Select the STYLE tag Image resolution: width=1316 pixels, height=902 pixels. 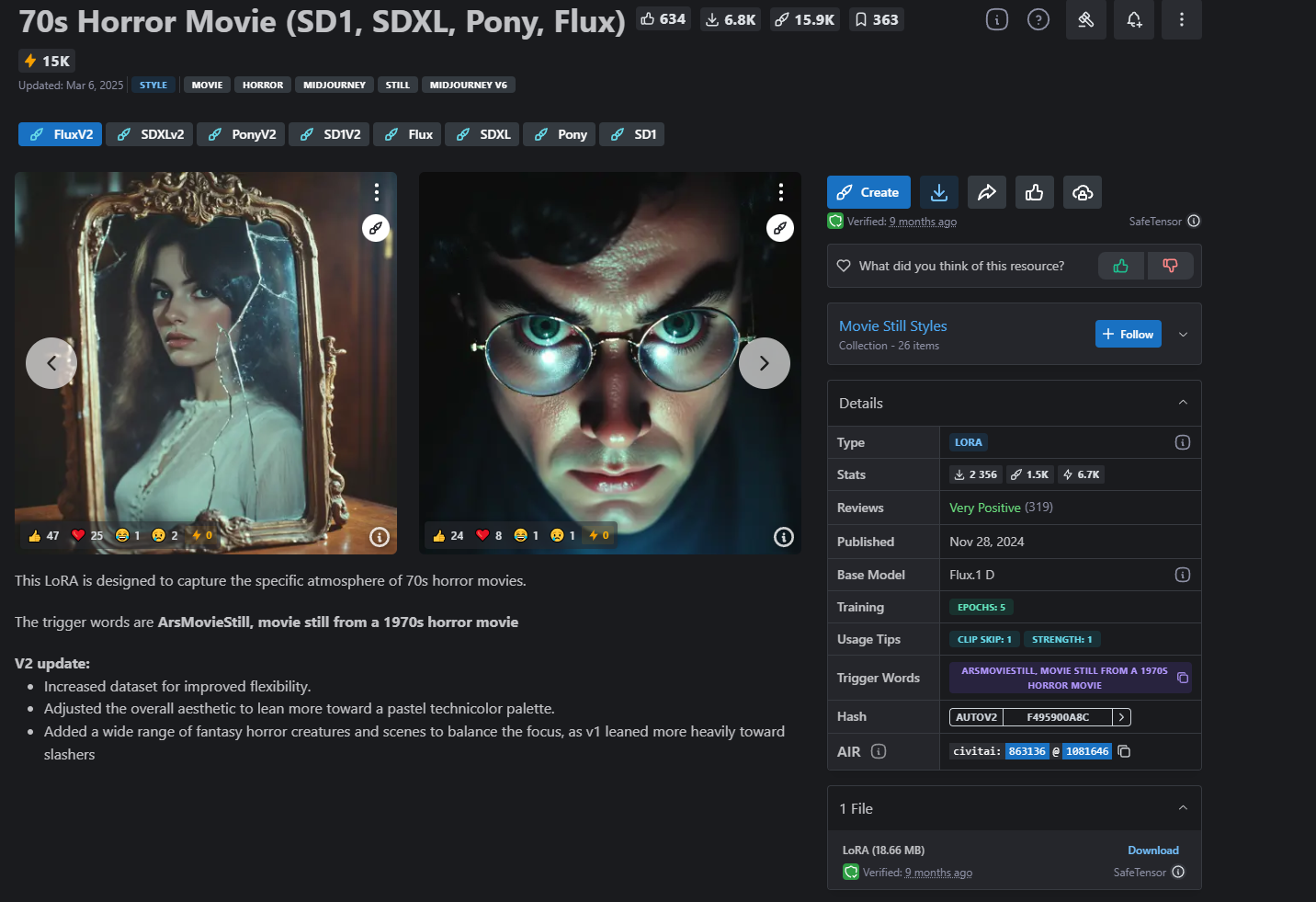tap(153, 85)
